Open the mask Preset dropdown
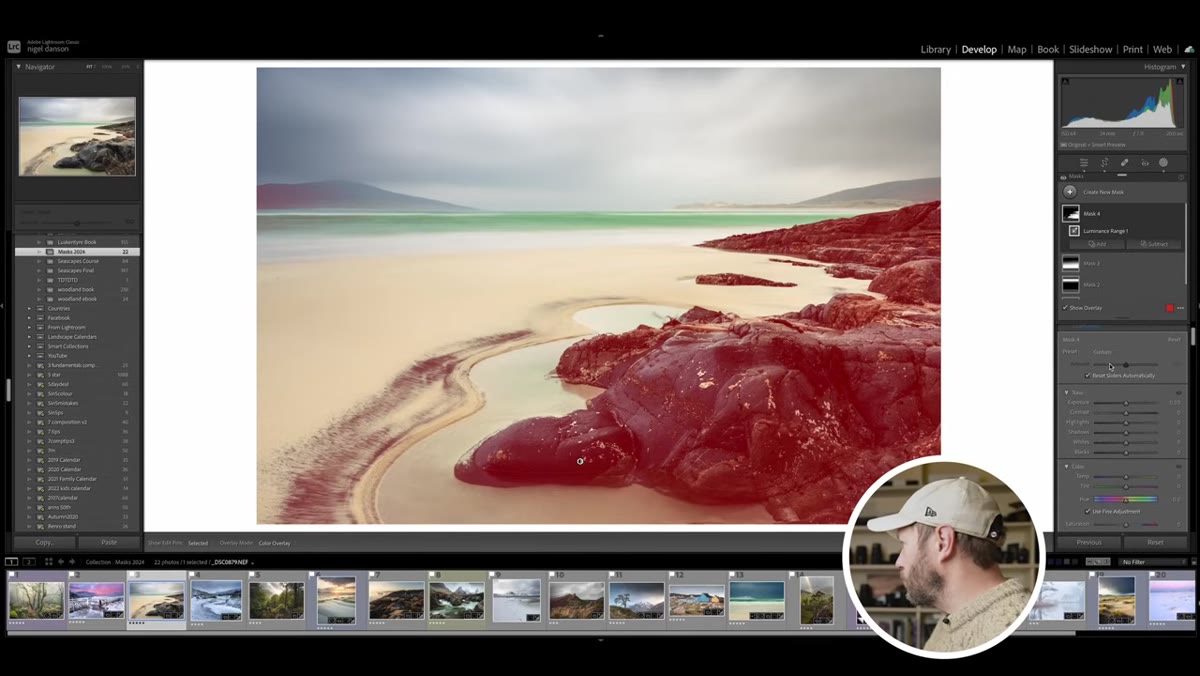This screenshot has width=1200, height=676. tap(1102, 352)
